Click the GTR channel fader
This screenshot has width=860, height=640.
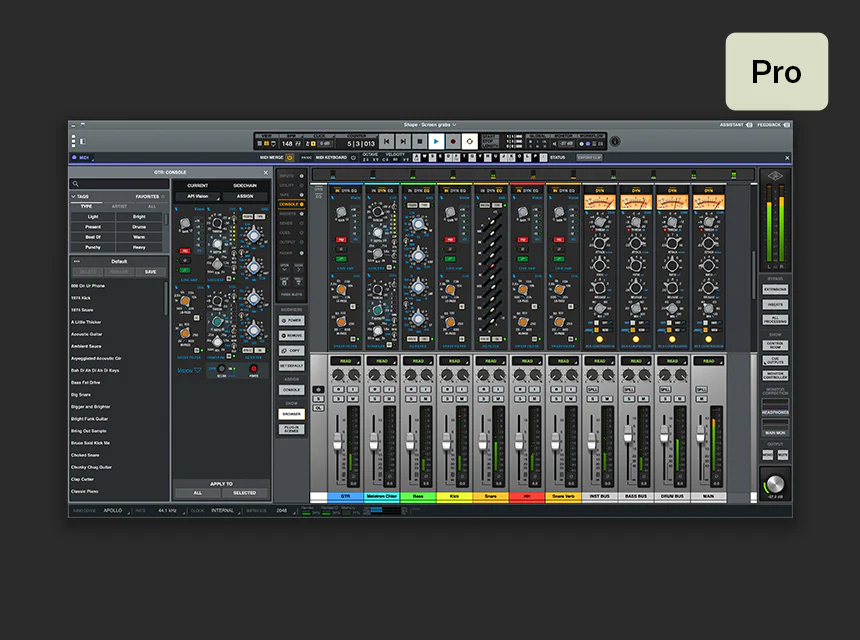click(337, 441)
